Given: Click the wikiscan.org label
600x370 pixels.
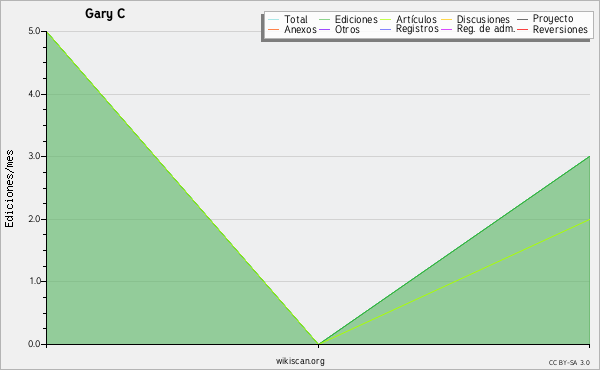Looking at the screenshot, I should (x=300, y=361).
